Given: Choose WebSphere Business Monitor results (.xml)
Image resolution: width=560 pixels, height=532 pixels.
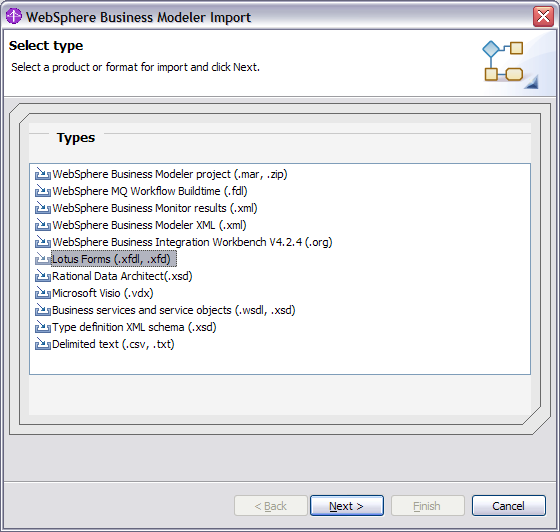Looking at the screenshot, I should pos(155,208).
